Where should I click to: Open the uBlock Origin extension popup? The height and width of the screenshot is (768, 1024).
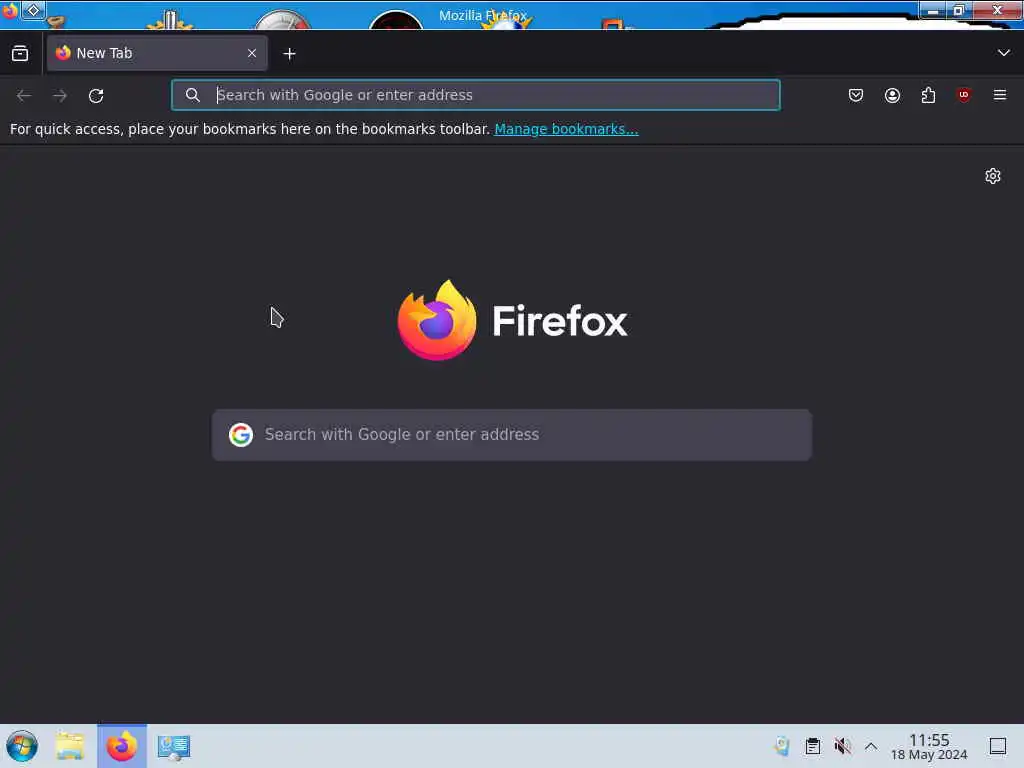(x=963, y=95)
